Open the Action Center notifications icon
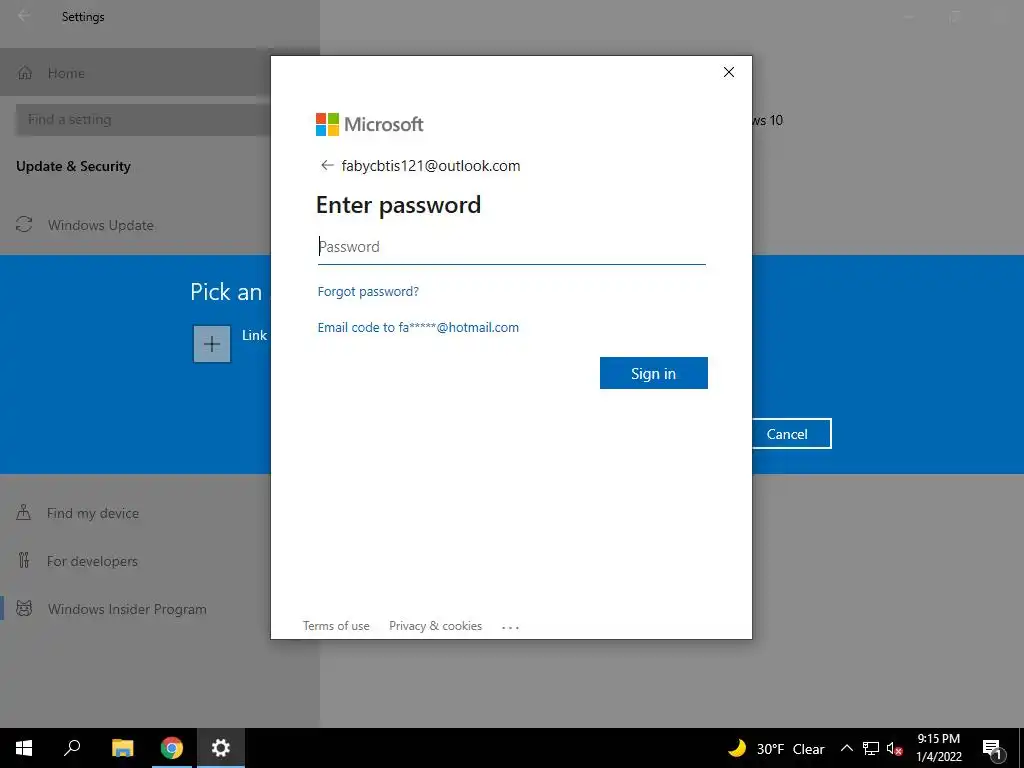 pyautogui.click(x=993, y=748)
